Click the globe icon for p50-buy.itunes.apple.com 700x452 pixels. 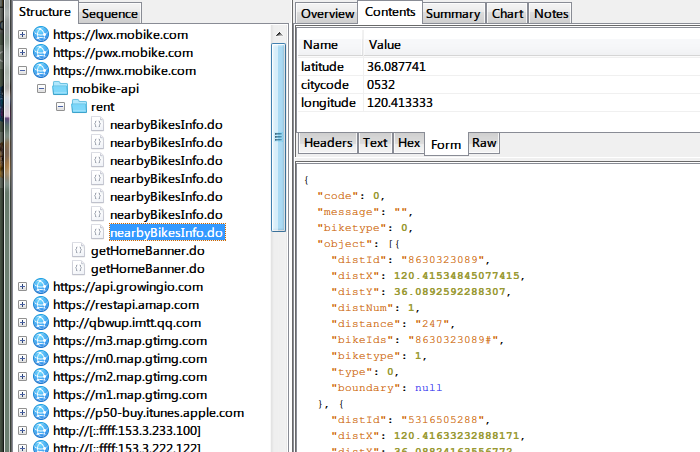(41, 413)
